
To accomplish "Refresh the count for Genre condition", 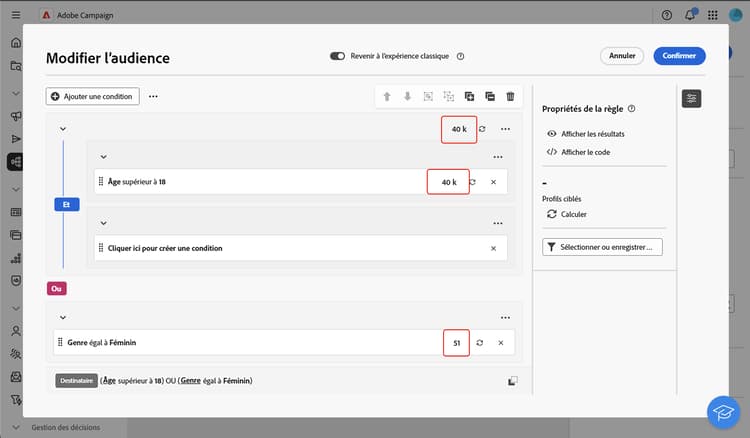I will (479, 343).
